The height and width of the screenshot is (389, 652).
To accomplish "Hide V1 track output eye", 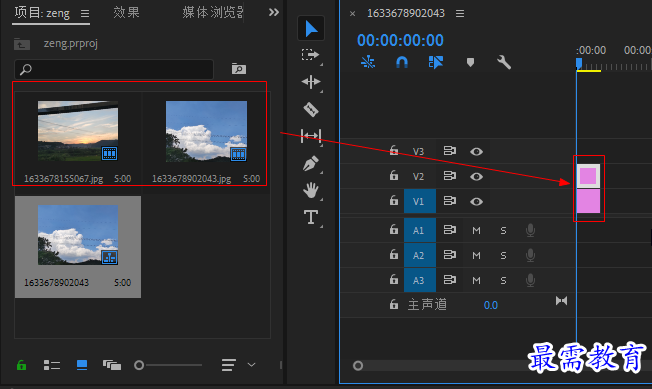I will (x=477, y=202).
